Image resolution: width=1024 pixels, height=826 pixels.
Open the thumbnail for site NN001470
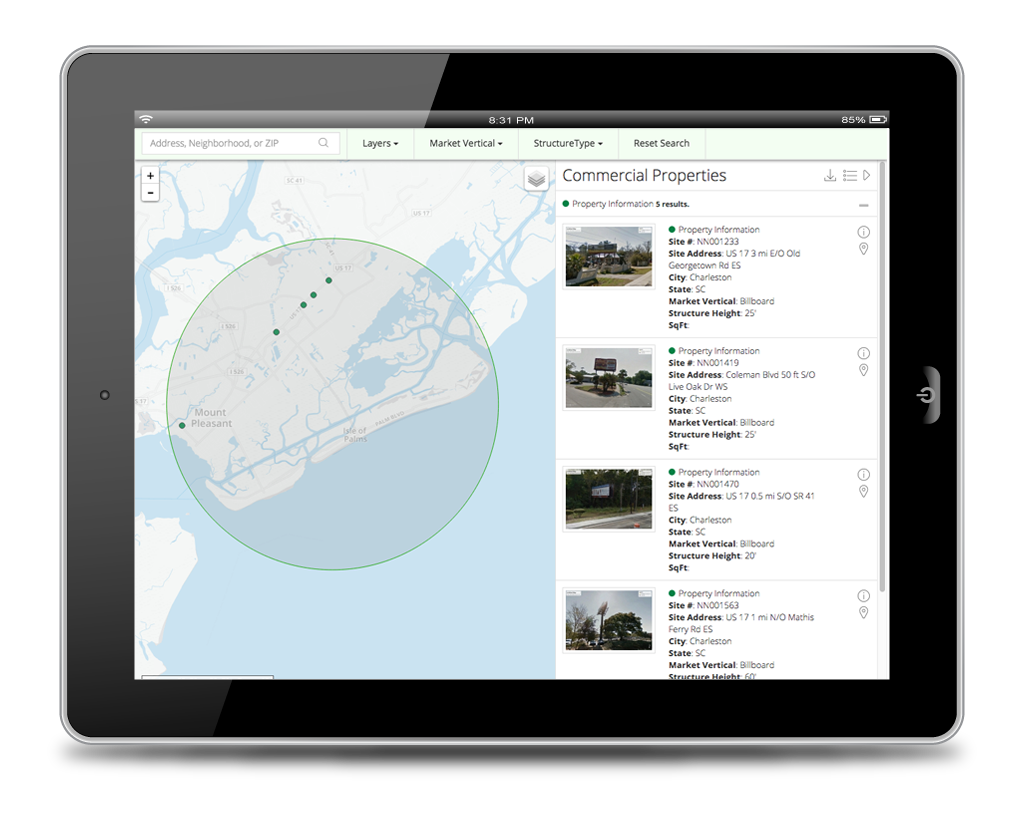pos(609,499)
